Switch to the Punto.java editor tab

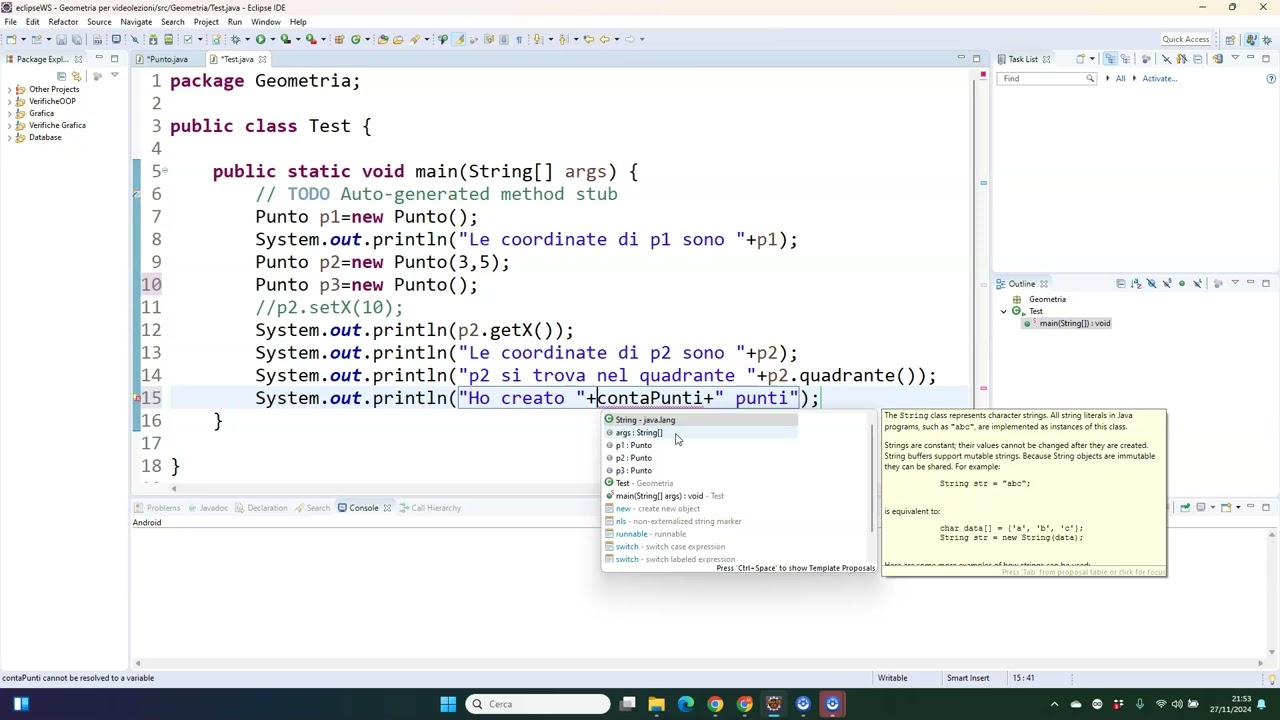click(x=166, y=59)
